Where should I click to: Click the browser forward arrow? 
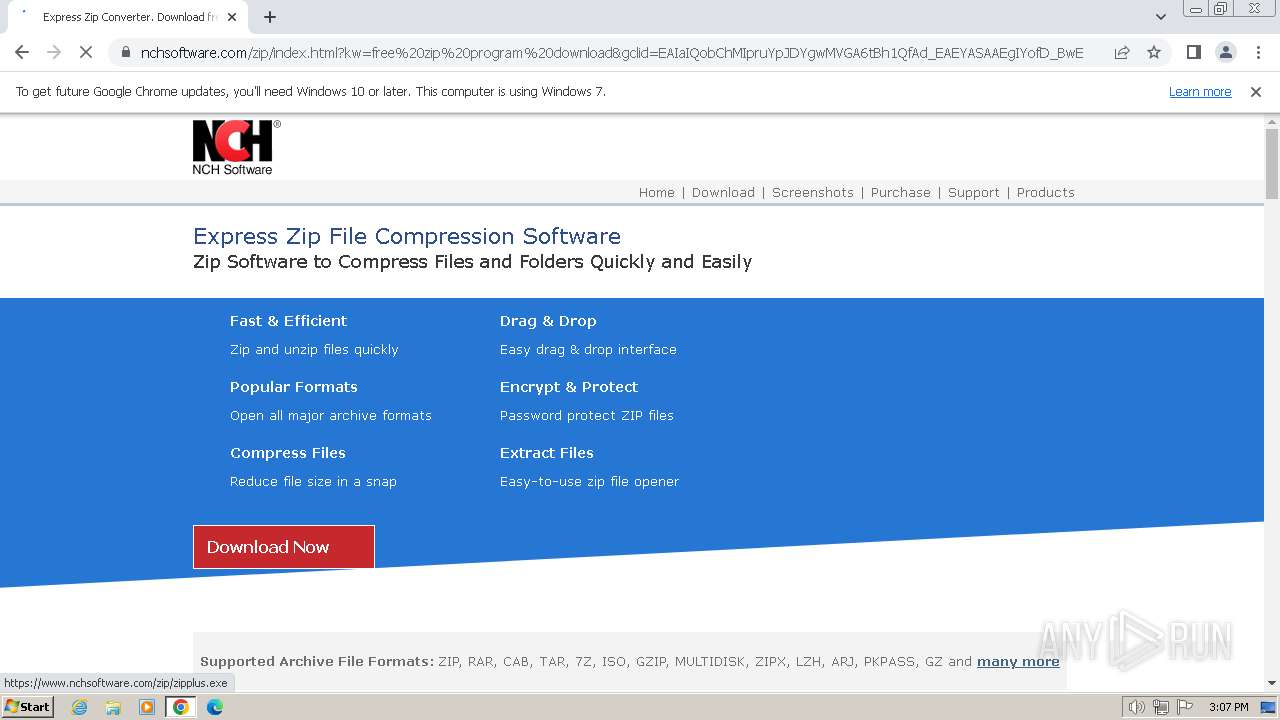tap(54, 52)
